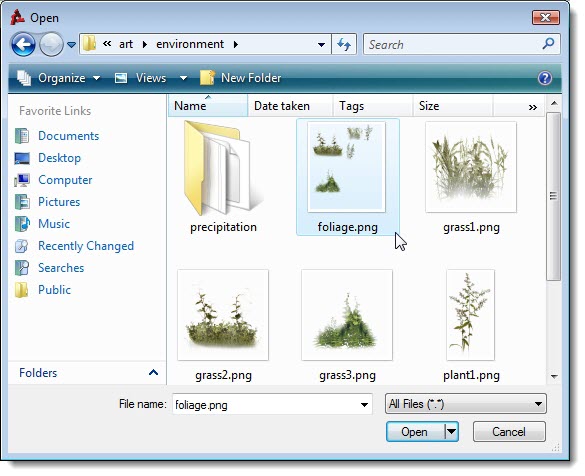Click the Back navigation arrow
This screenshot has width=585, height=476.
[23, 44]
